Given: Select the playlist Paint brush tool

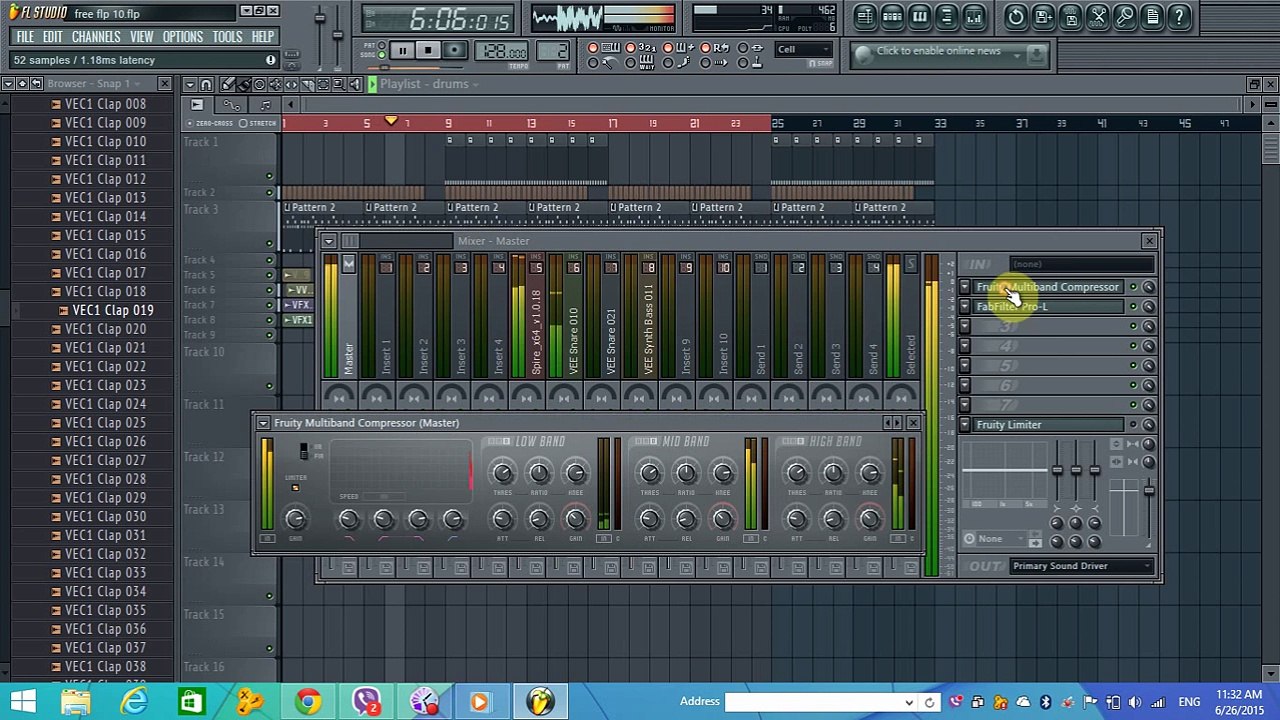Looking at the screenshot, I should point(244,84).
